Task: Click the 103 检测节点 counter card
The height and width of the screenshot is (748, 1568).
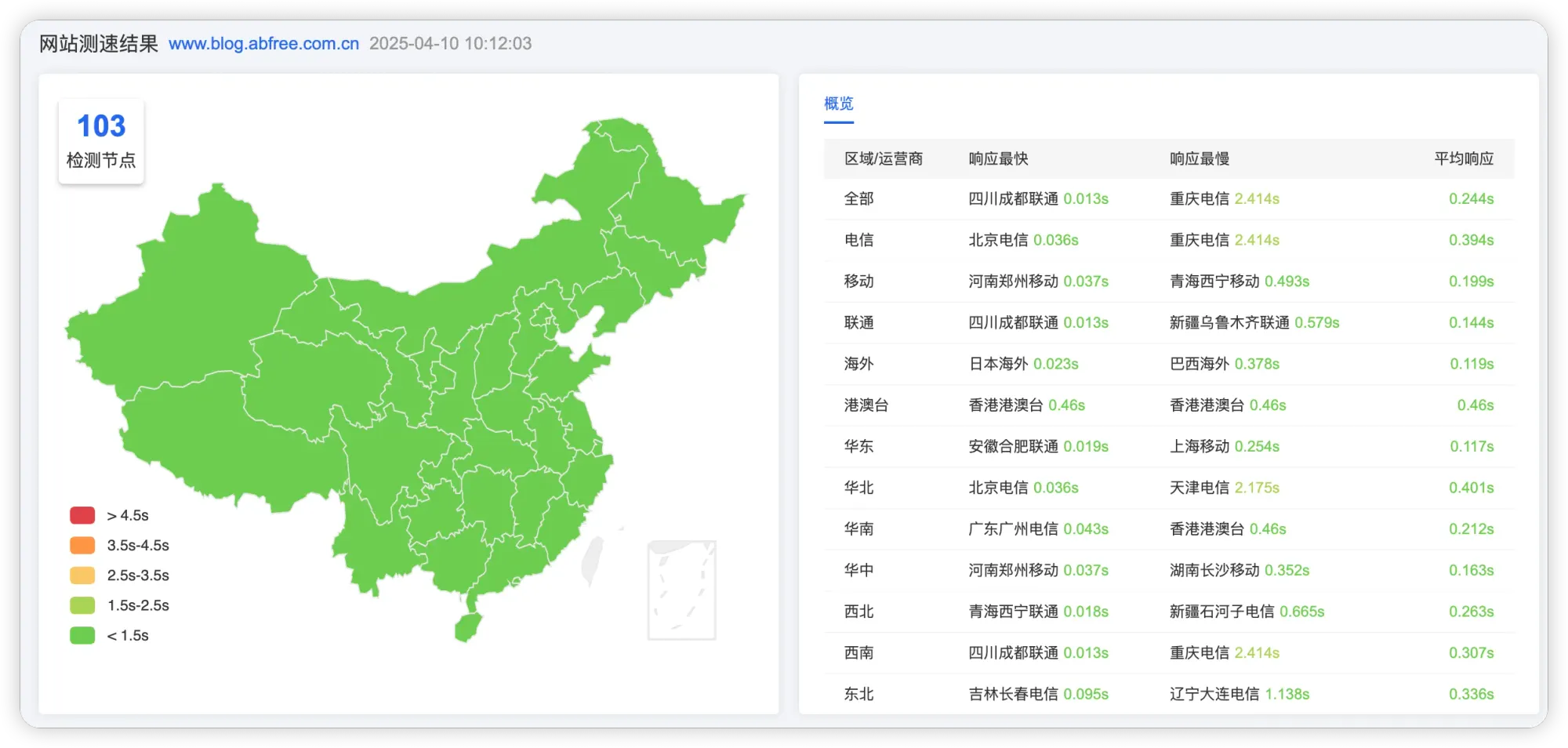Action: pyautogui.click(x=101, y=141)
